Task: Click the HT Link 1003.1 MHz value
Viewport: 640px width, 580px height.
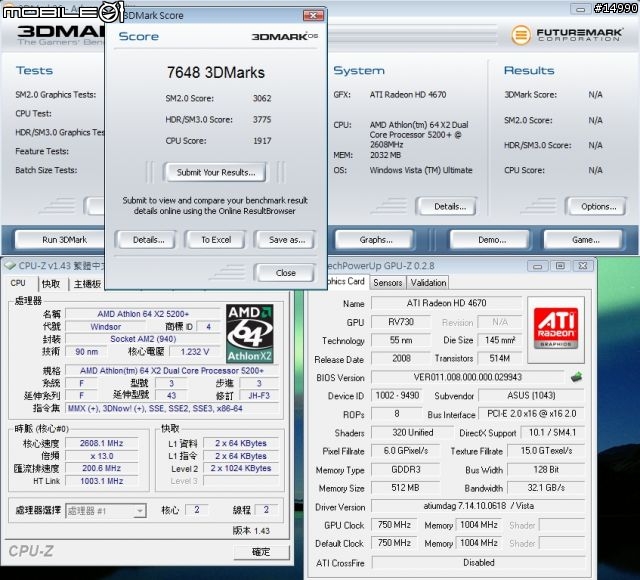Action: (x=101, y=481)
